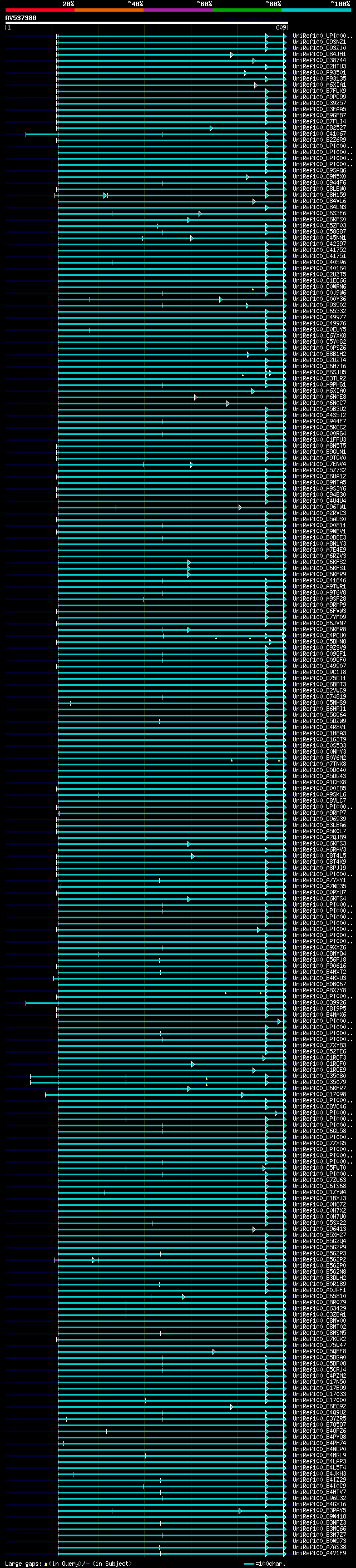Click UniRef100_B2Z6R9 hit name
The image size is (356, 1568).
319,140
